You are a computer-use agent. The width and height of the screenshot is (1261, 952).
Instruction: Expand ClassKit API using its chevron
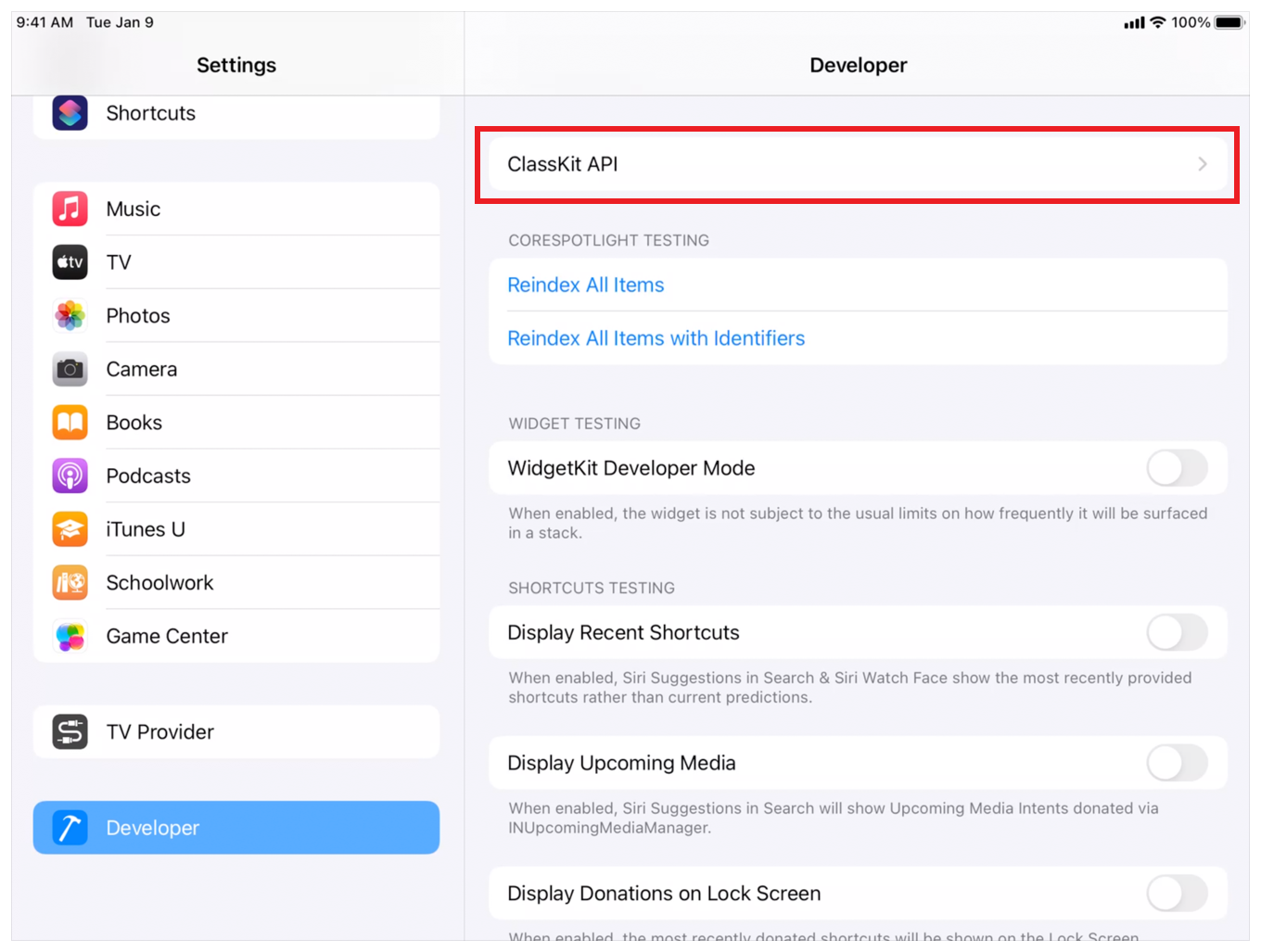point(1202,164)
